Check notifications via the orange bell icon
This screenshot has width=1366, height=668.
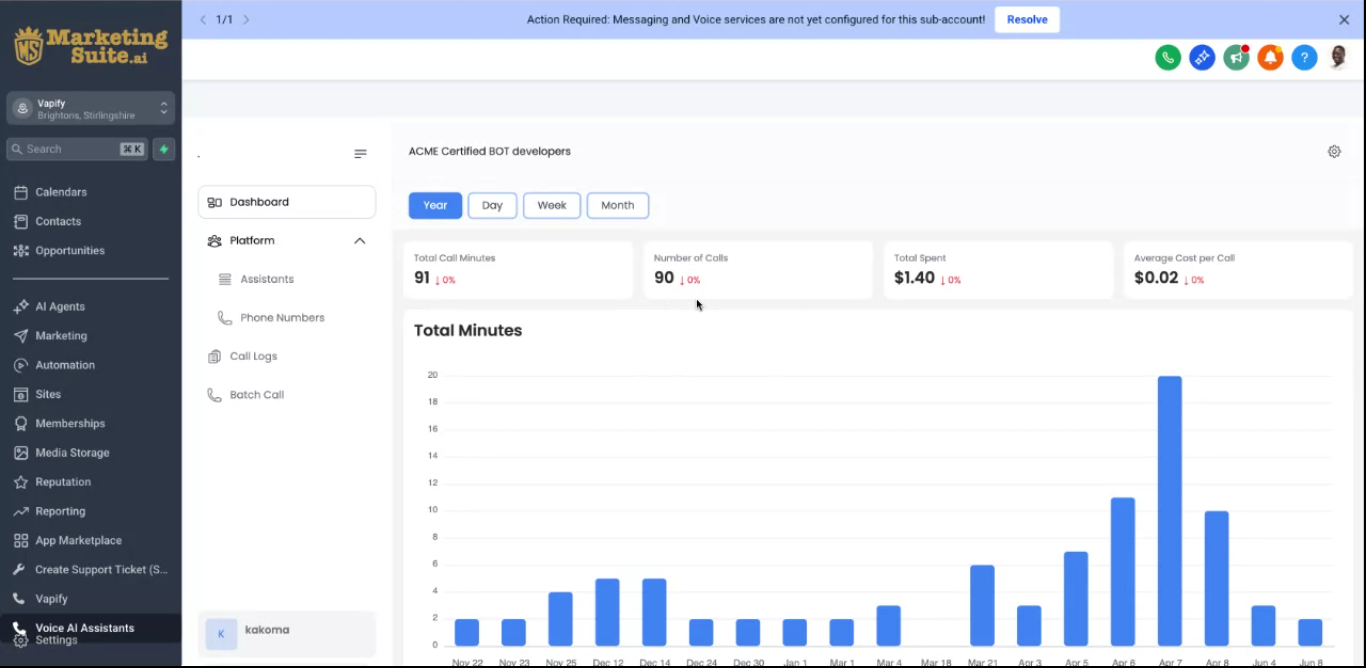pyautogui.click(x=1270, y=57)
